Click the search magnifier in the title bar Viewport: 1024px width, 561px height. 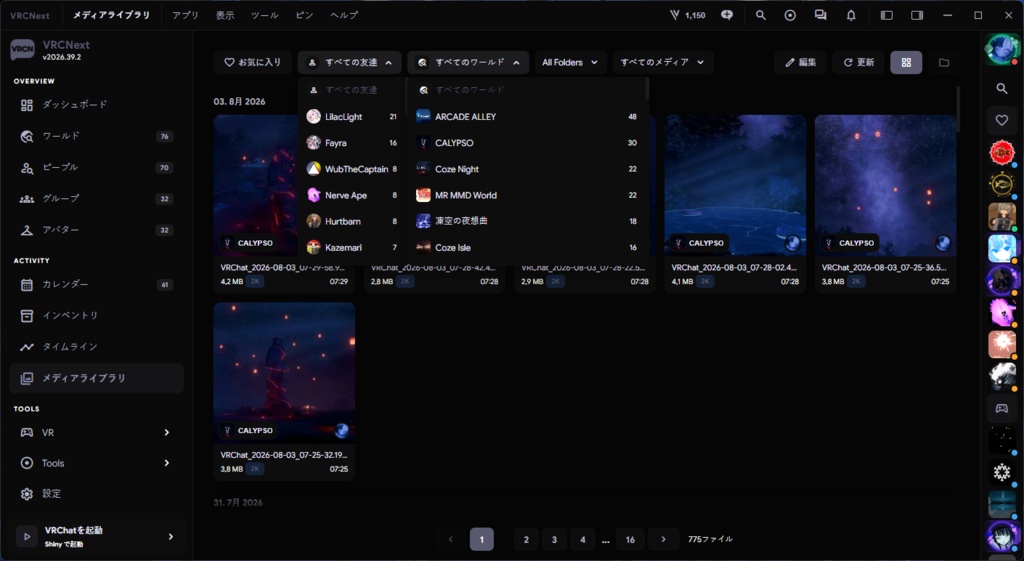[761, 15]
